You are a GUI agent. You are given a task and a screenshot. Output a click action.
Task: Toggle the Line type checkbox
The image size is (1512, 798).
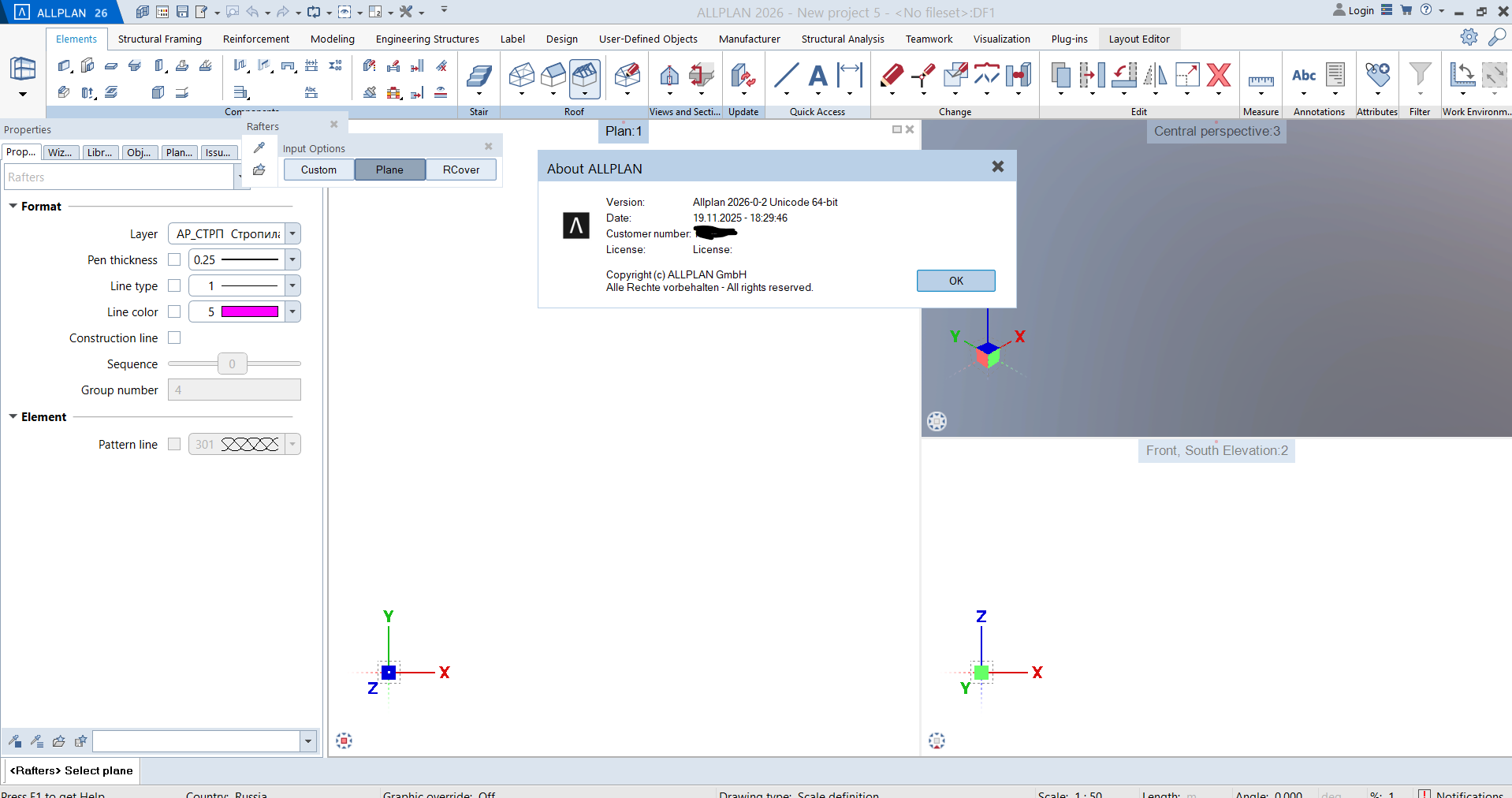pos(174,285)
